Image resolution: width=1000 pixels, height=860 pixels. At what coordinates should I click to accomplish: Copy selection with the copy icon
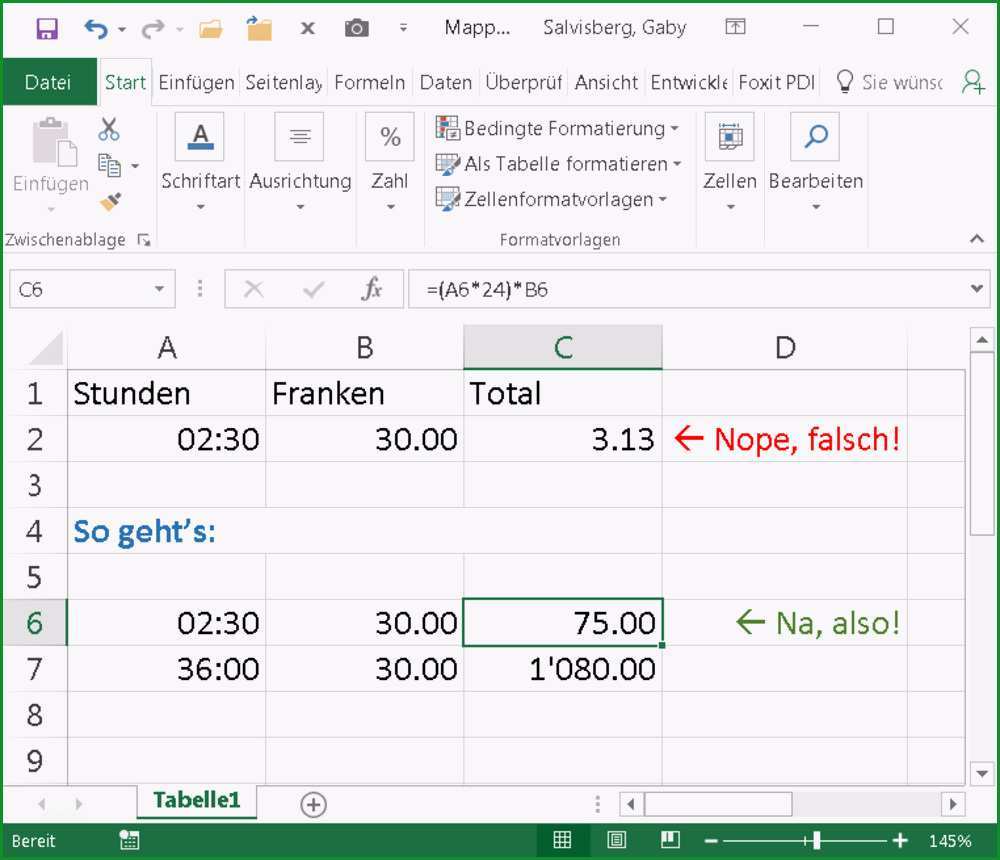tap(109, 166)
